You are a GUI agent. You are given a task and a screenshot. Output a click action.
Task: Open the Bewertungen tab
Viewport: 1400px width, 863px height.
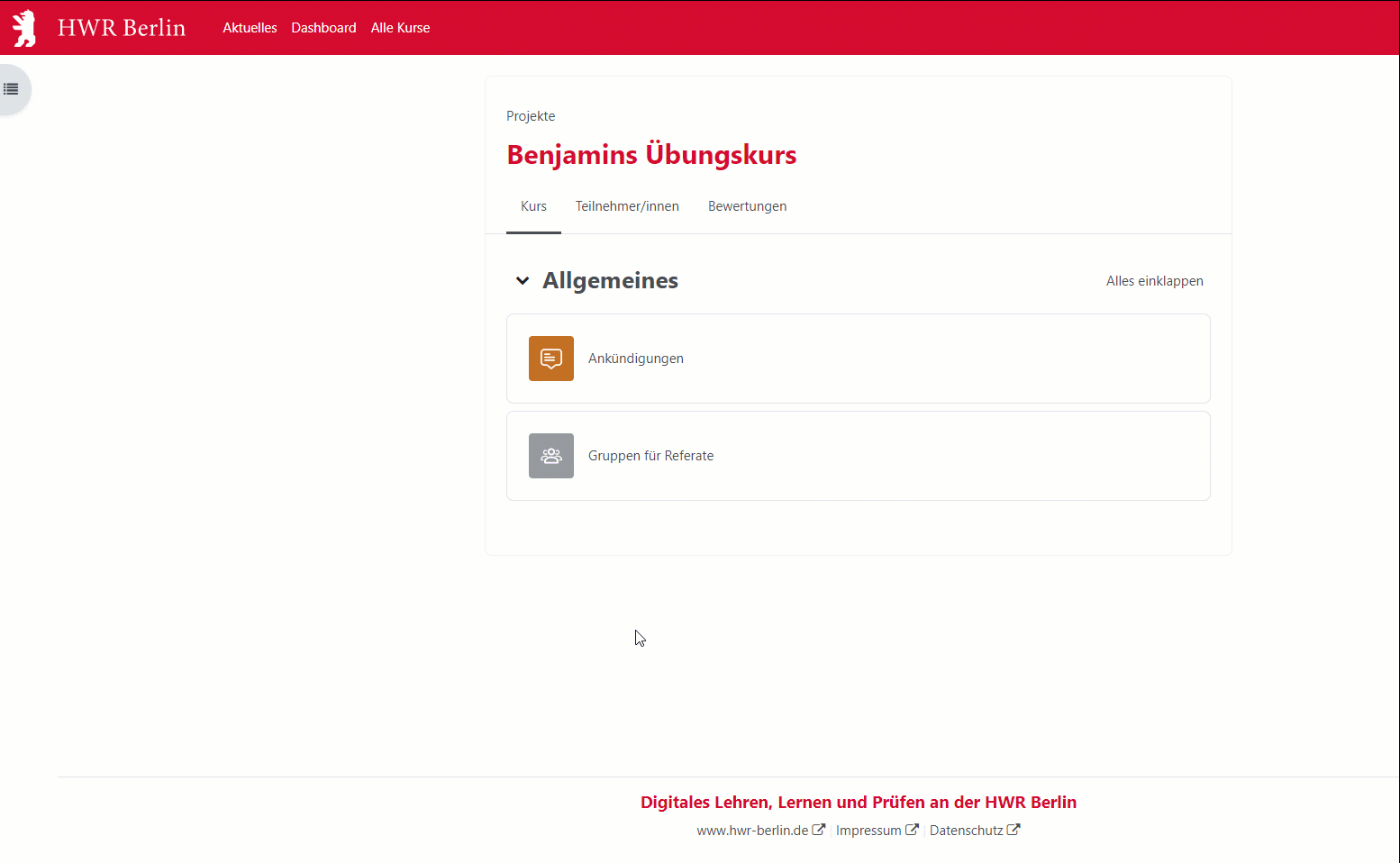(747, 205)
